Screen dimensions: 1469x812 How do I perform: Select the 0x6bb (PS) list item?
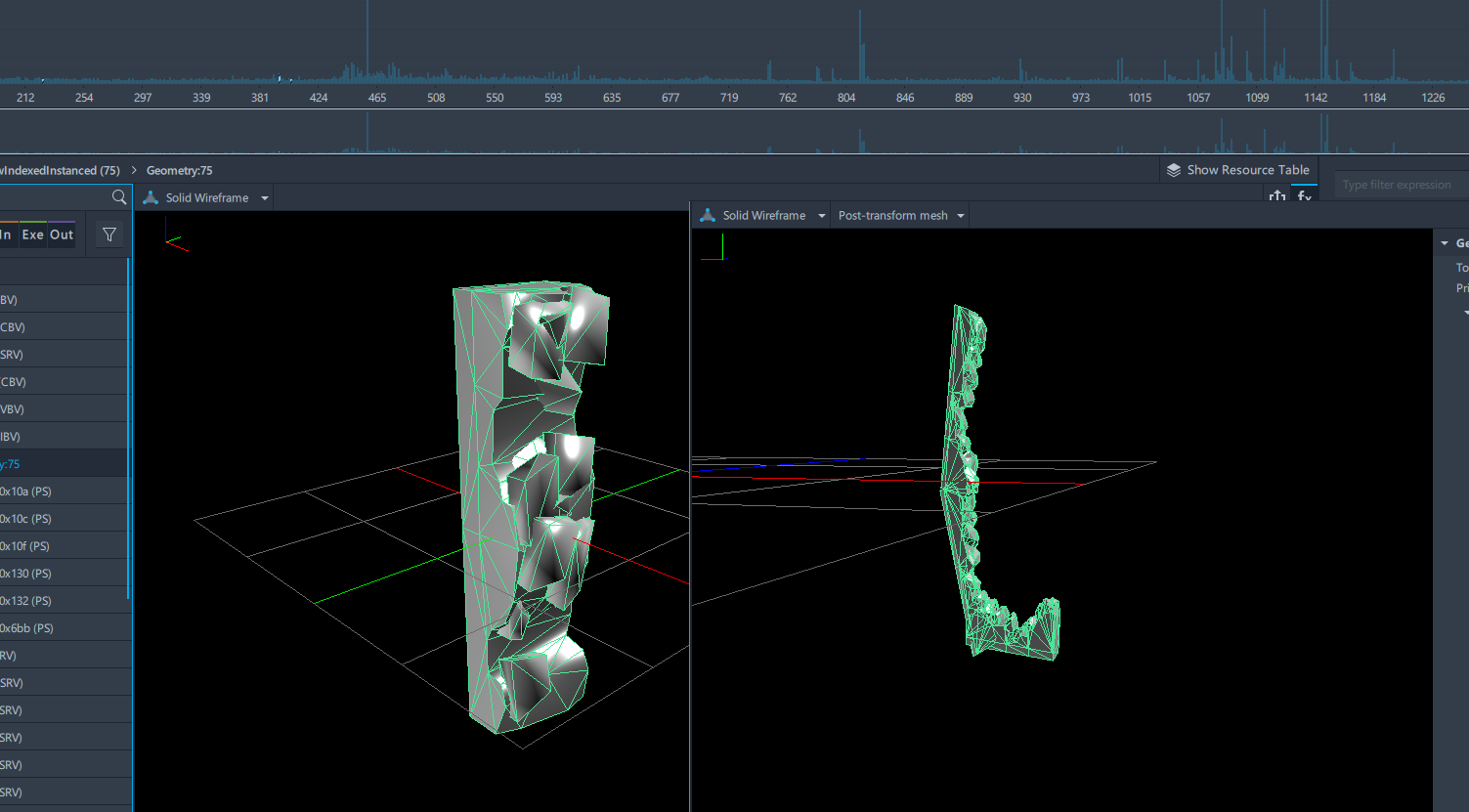pyautogui.click(x=27, y=628)
